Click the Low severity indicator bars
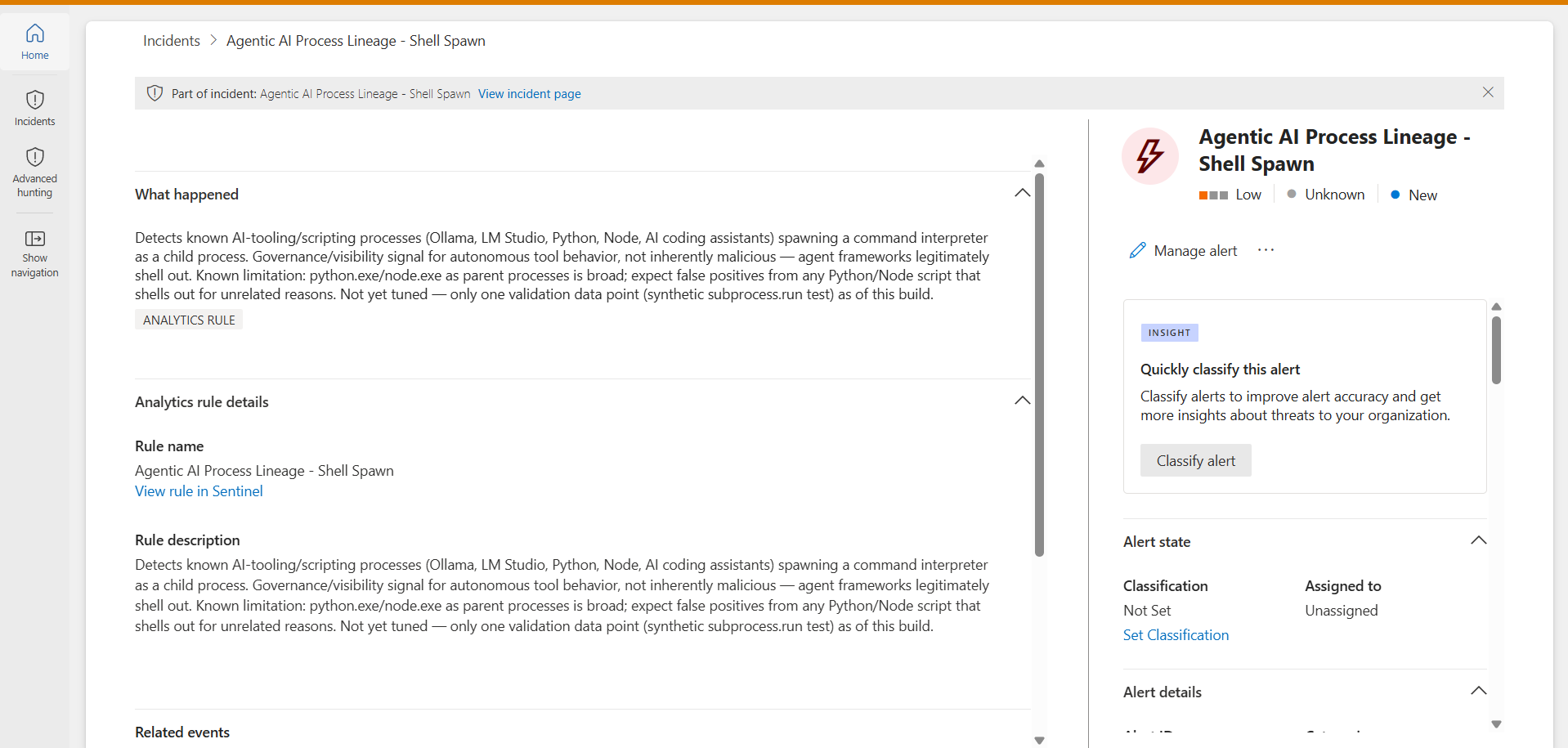The height and width of the screenshot is (748, 1568). [1213, 195]
